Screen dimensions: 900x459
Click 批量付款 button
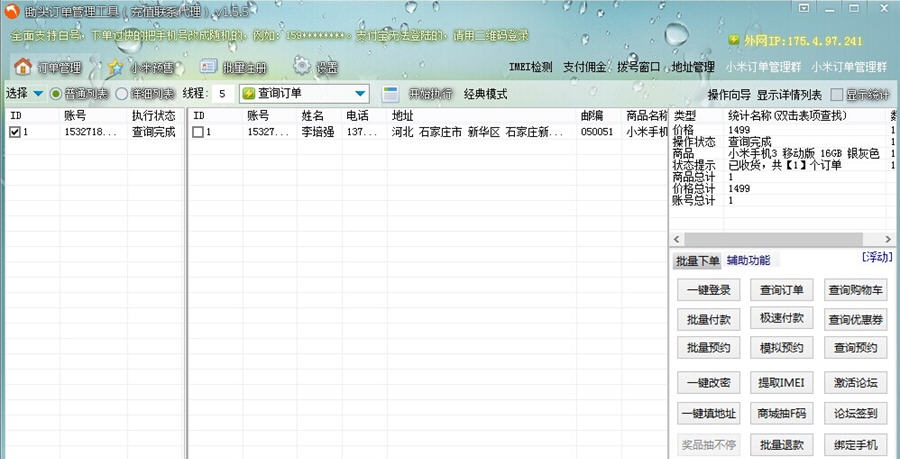click(709, 320)
